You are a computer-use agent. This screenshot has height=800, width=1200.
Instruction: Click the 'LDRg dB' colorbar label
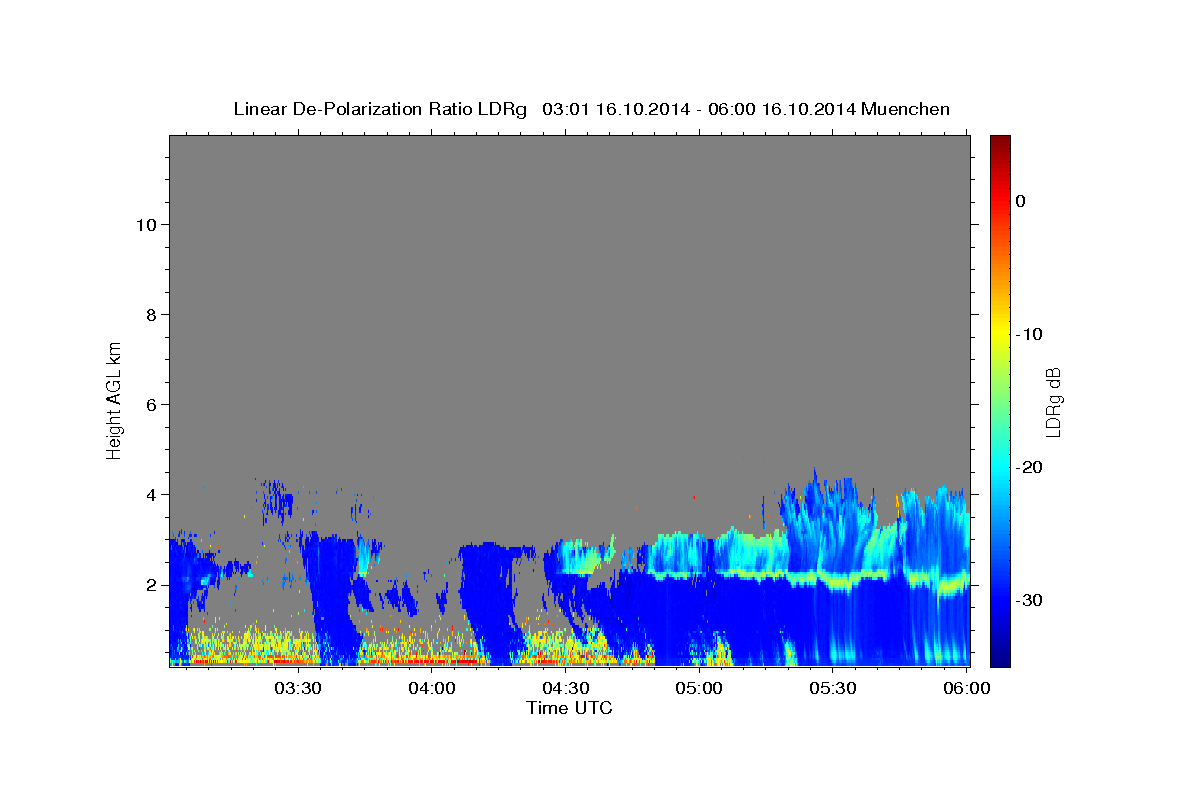point(1053,402)
